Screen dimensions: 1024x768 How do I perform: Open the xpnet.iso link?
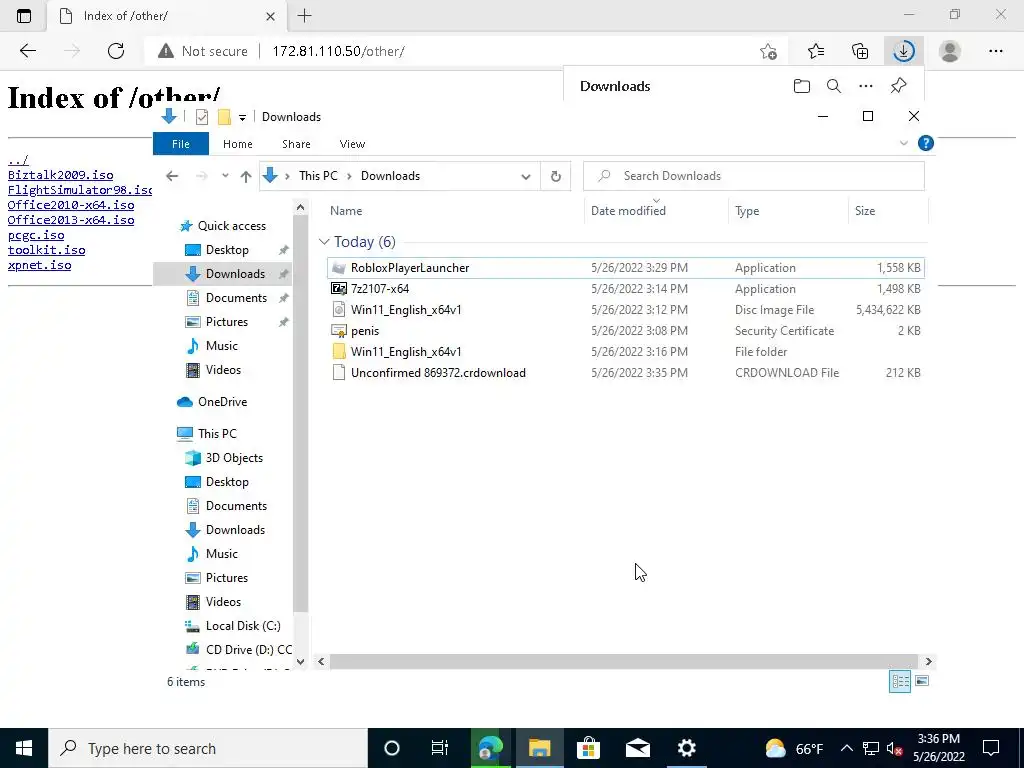click(x=39, y=265)
